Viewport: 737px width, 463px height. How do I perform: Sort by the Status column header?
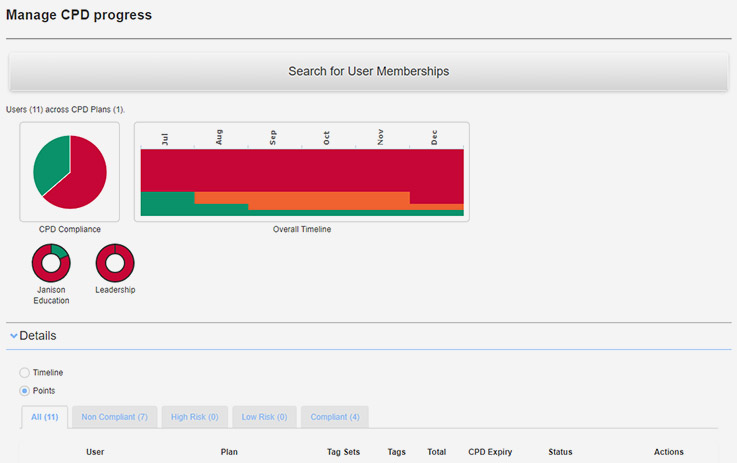tap(560, 452)
